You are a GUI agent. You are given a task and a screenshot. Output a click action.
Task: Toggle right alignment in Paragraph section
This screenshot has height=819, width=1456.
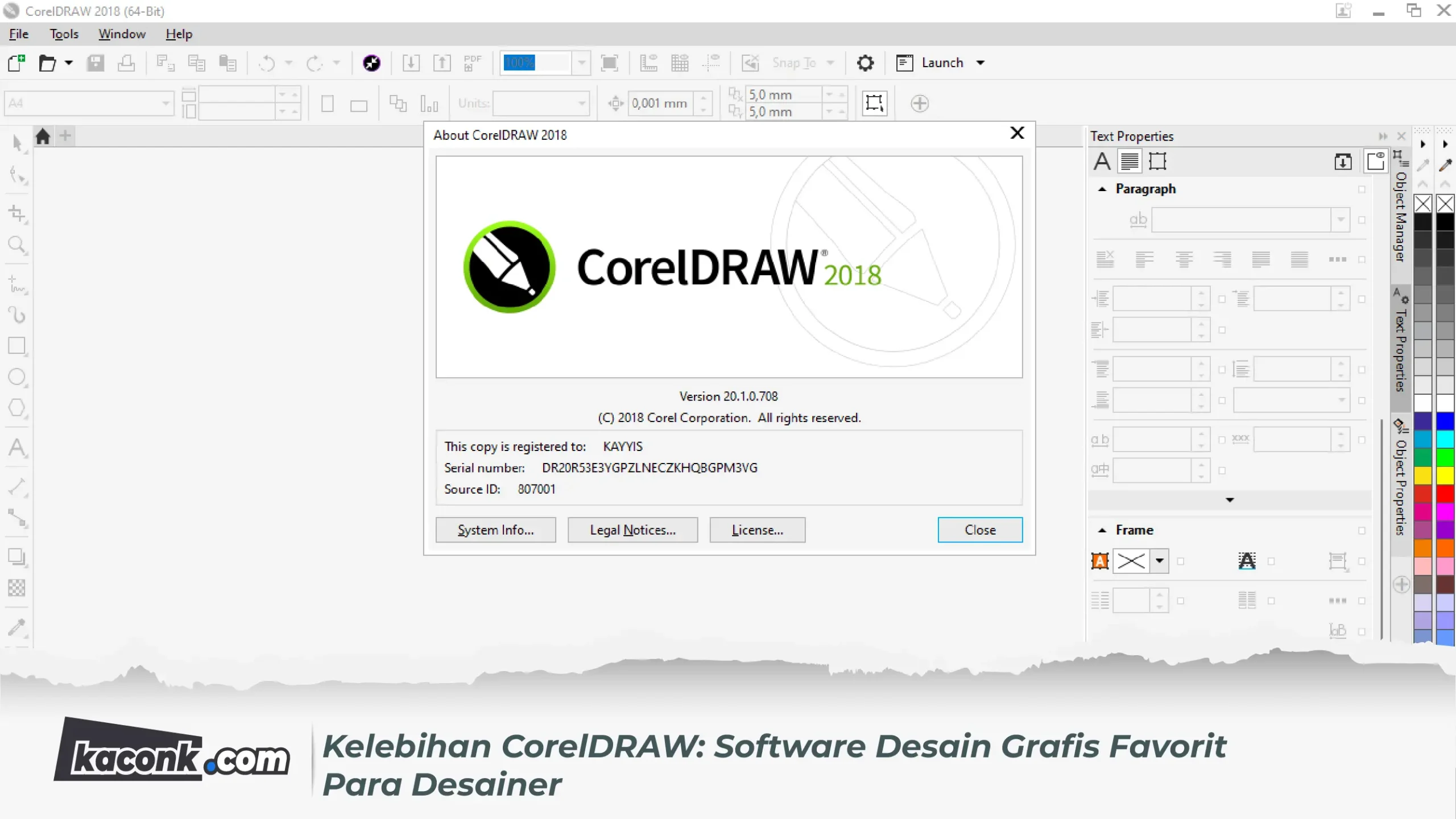pyautogui.click(x=1222, y=260)
